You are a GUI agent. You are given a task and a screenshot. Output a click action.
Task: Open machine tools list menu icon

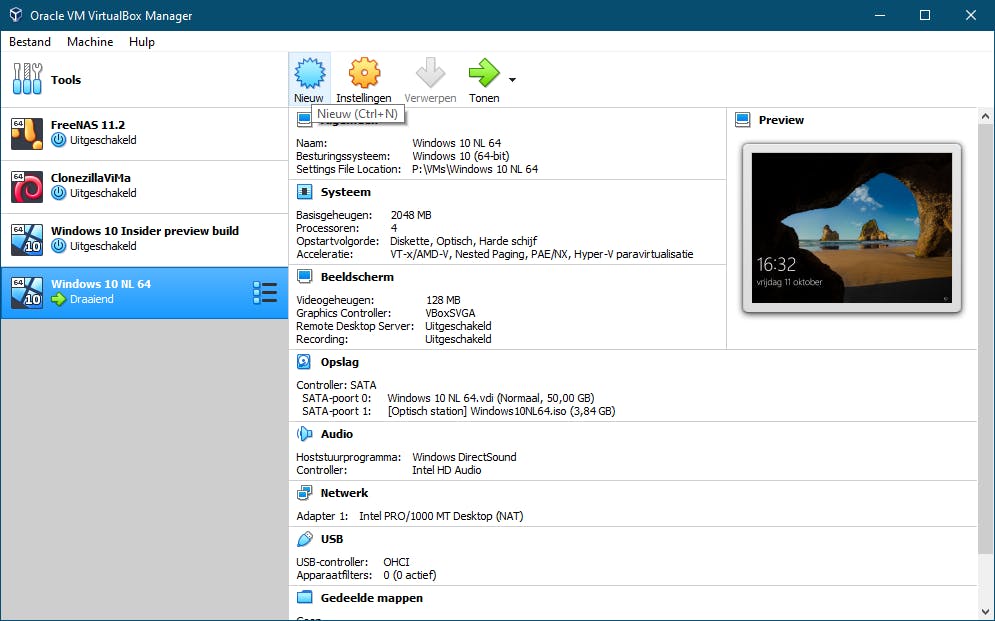[x=265, y=292]
